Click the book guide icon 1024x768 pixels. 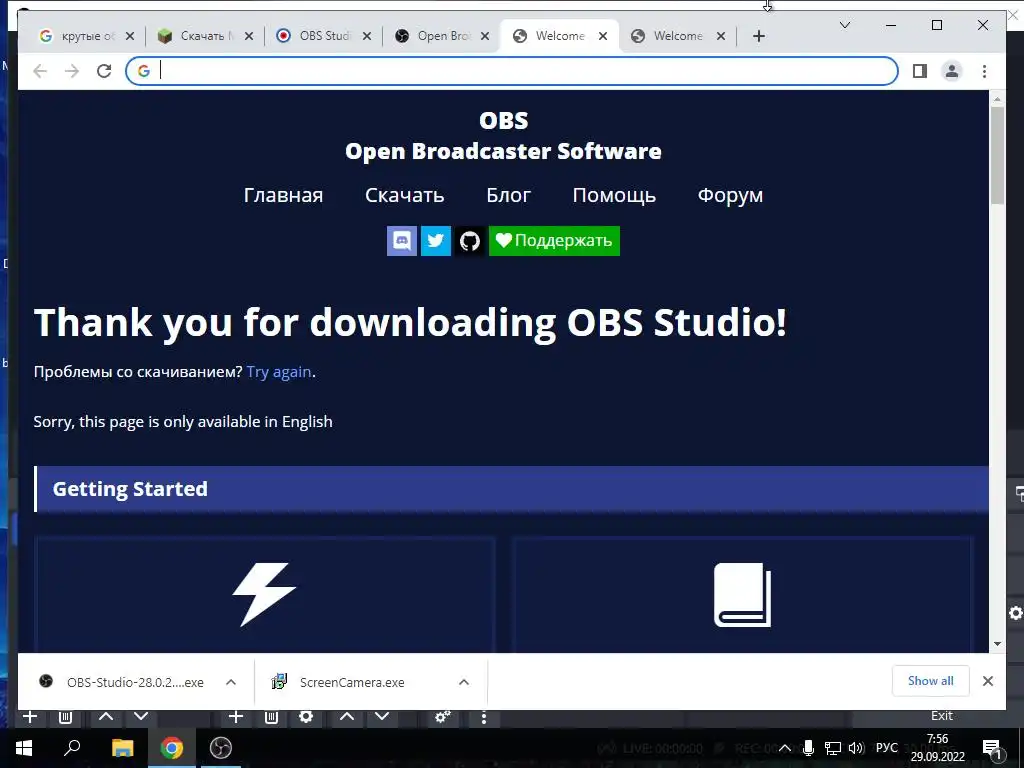743,594
